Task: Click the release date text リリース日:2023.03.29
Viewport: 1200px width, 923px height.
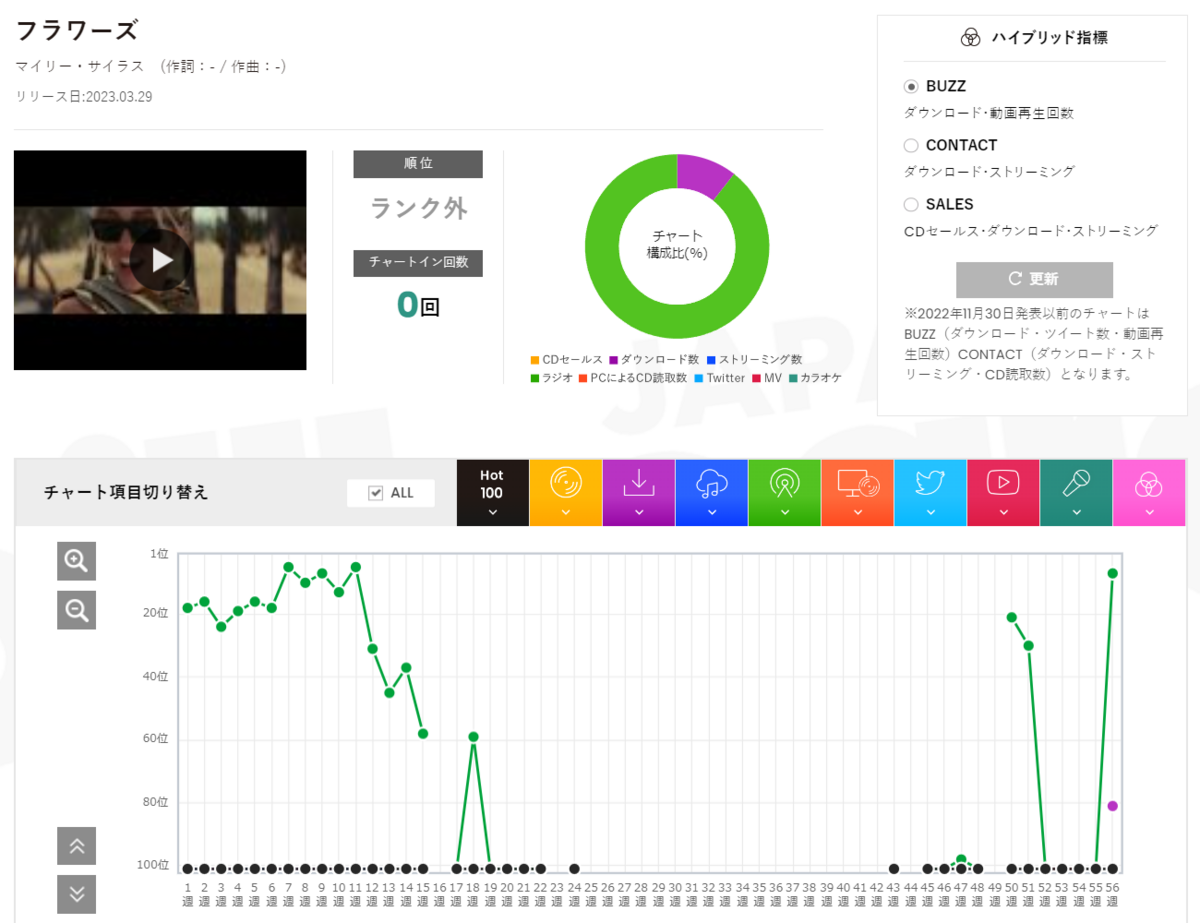Action: click(84, 97)
